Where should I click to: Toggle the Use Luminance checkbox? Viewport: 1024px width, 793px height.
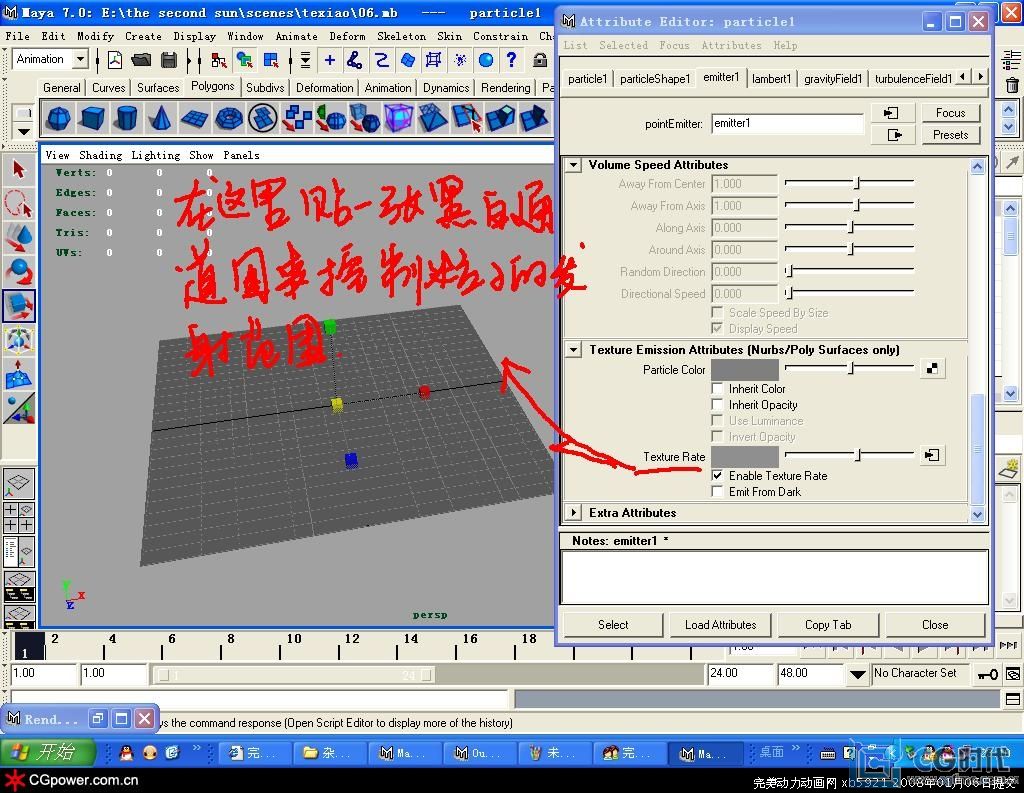point(717,421)
